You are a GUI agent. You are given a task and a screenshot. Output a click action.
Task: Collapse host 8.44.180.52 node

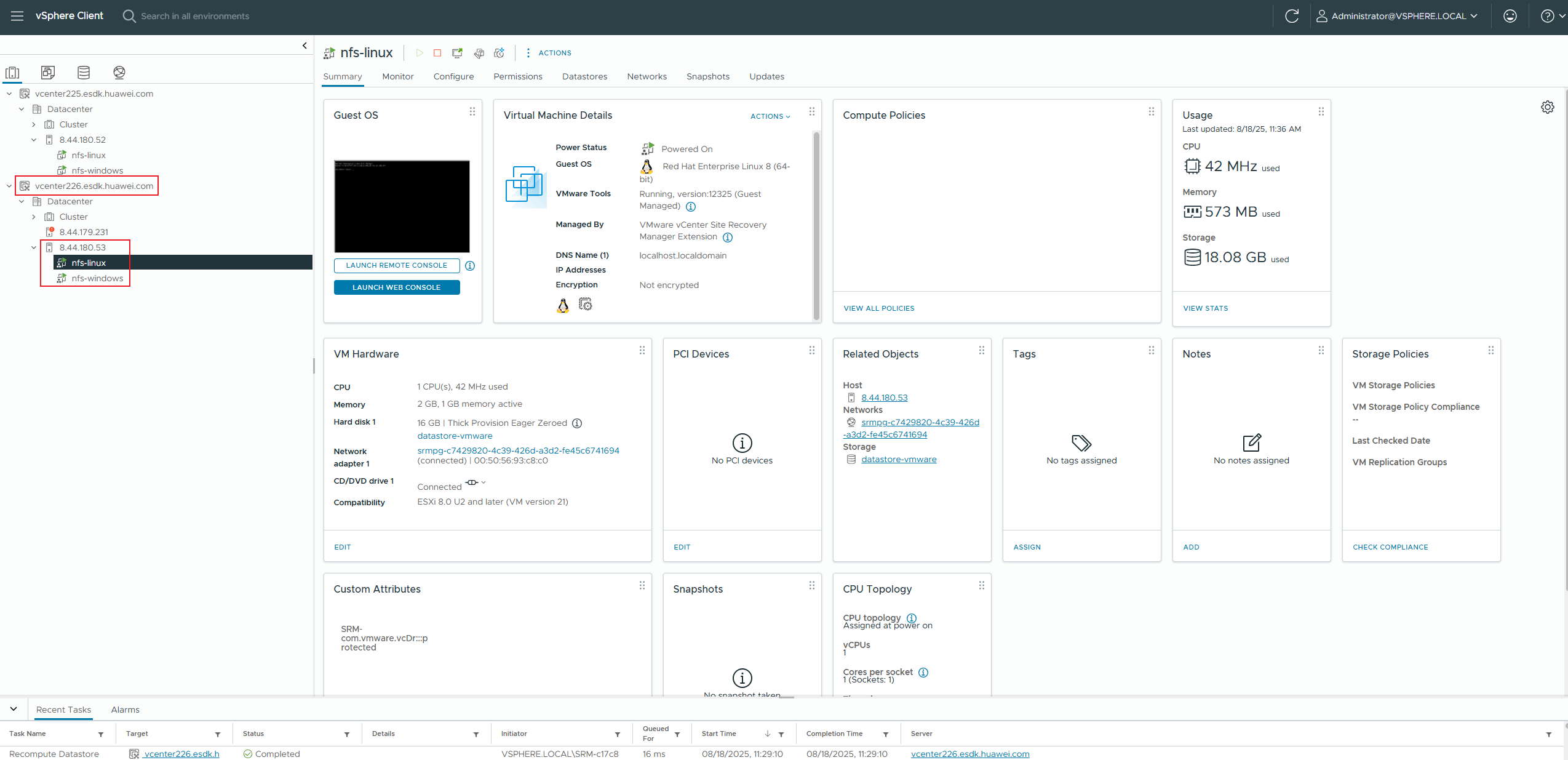[34, 140]
